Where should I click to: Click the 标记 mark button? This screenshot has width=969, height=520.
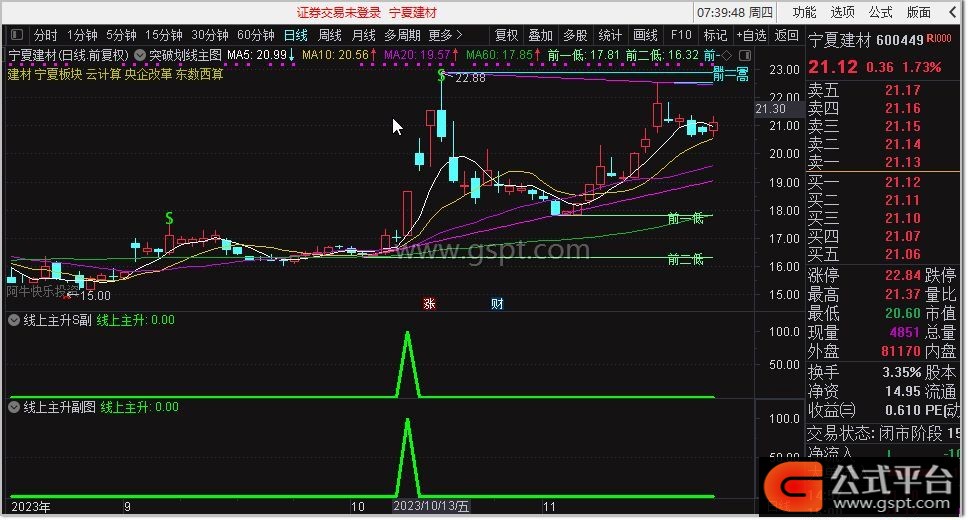coord(715,35)
